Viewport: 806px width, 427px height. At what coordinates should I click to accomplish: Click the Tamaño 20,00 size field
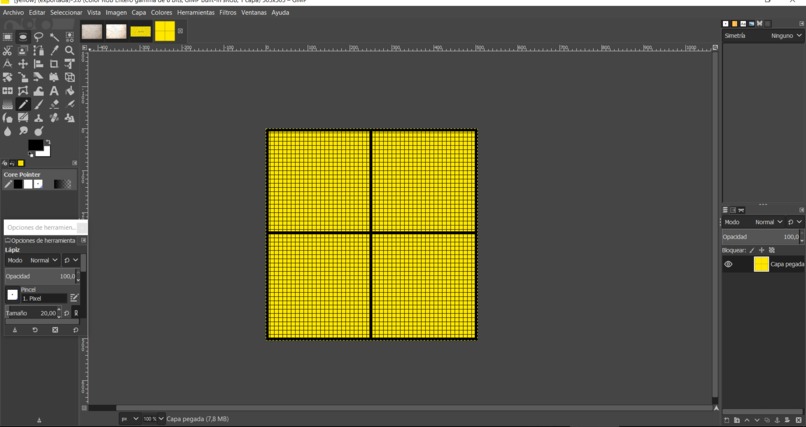point(31,313)
